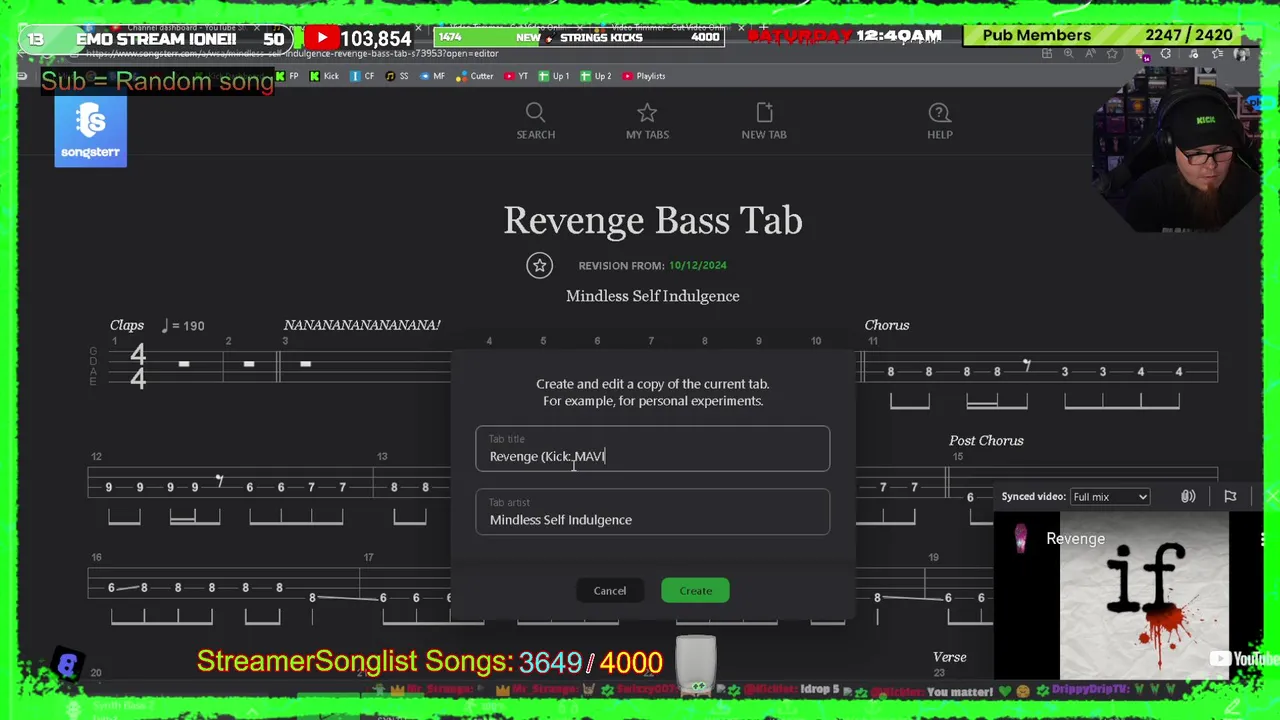
Task: Confirm with the green Create button
Action: click(x=696, y=590)
